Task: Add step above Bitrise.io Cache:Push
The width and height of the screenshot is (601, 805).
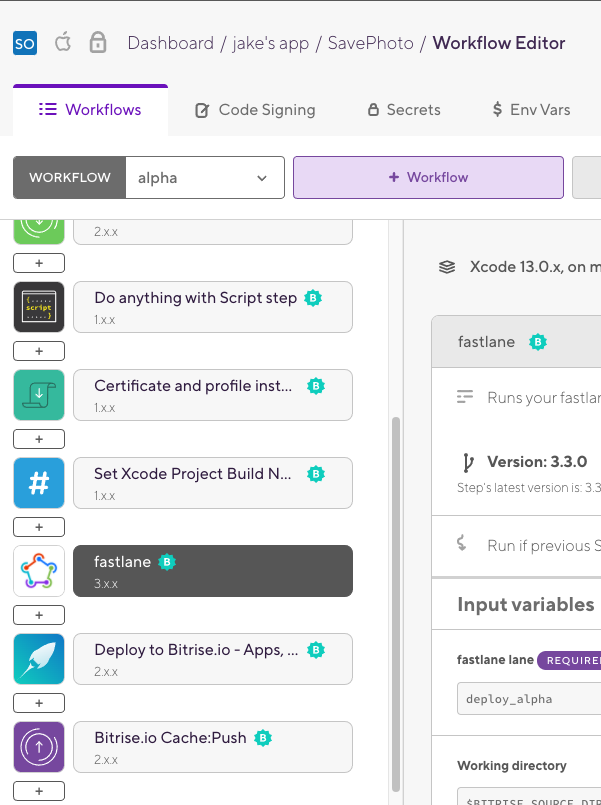Action: 39,703
